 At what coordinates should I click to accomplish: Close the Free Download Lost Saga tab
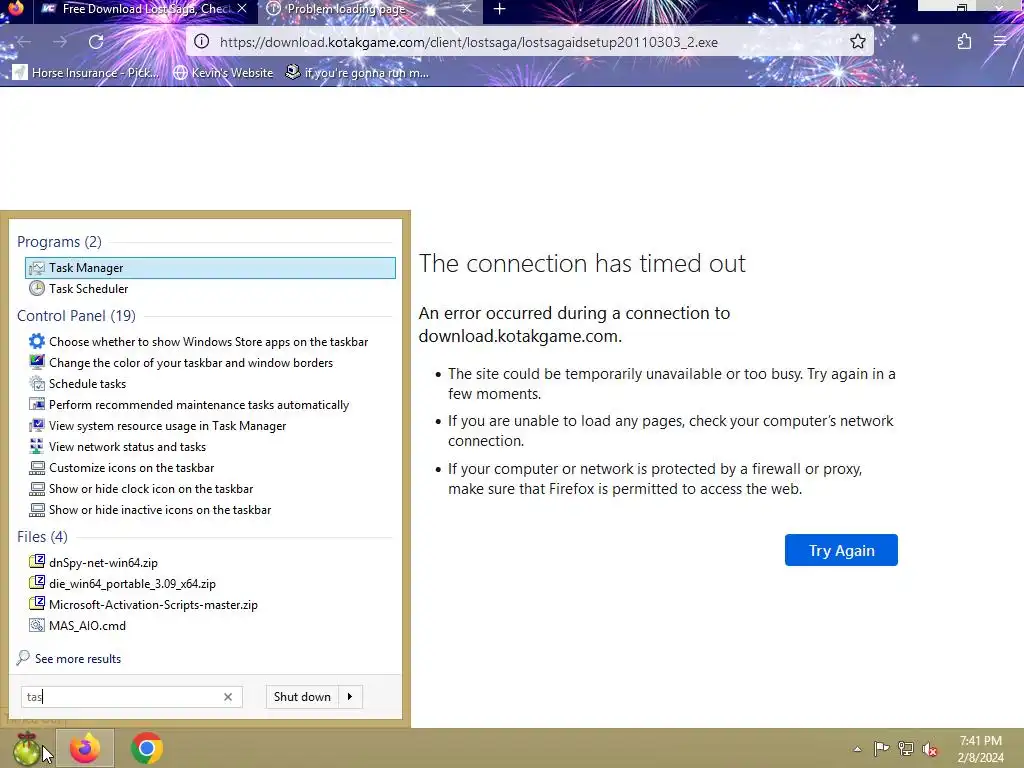[x=242, y=8]
